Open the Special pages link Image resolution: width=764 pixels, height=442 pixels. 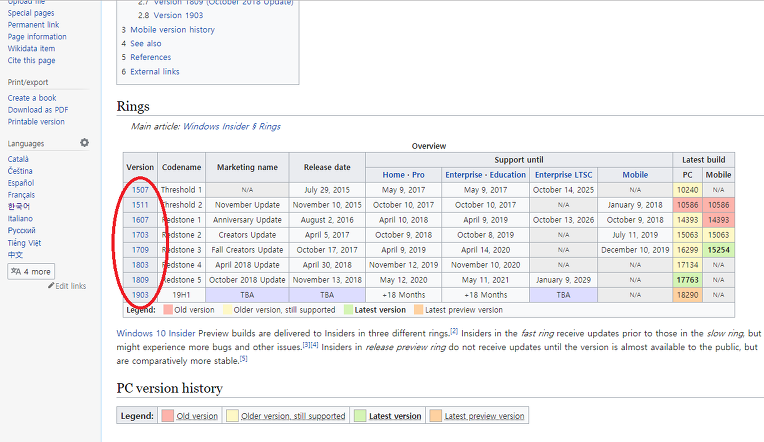(31, 13)
